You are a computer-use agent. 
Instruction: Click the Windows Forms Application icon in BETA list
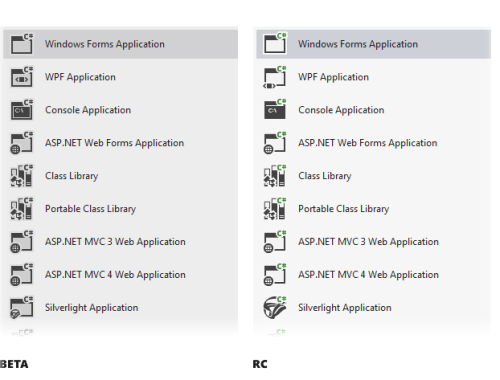click(x=22, y=44)
